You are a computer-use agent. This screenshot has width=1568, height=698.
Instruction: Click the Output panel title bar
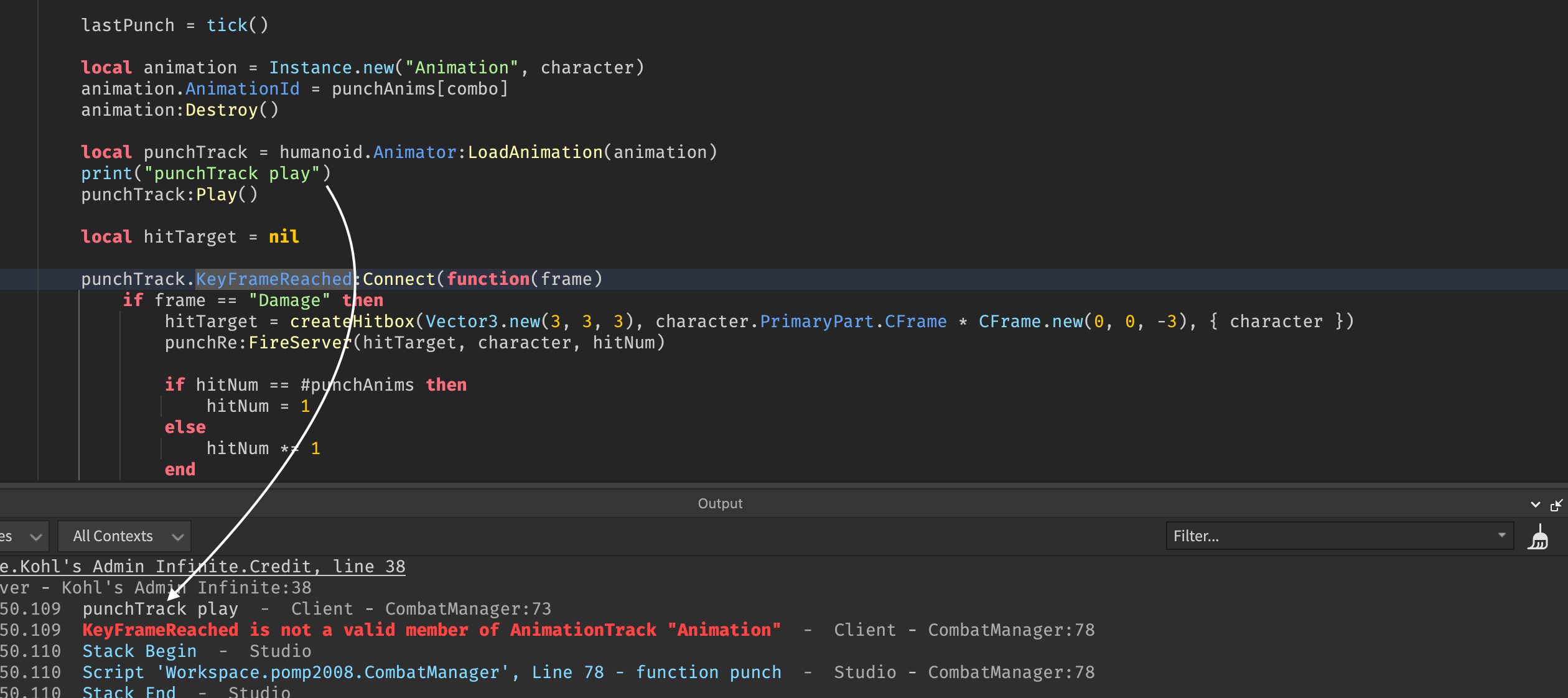[x=720, y=504]
